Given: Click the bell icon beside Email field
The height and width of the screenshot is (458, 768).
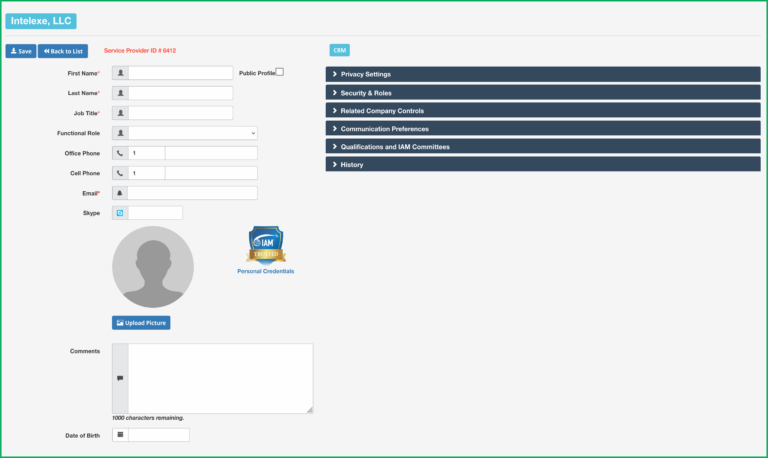Looking at the screenshot, I should pyautogui.click(x=120, y=193).
